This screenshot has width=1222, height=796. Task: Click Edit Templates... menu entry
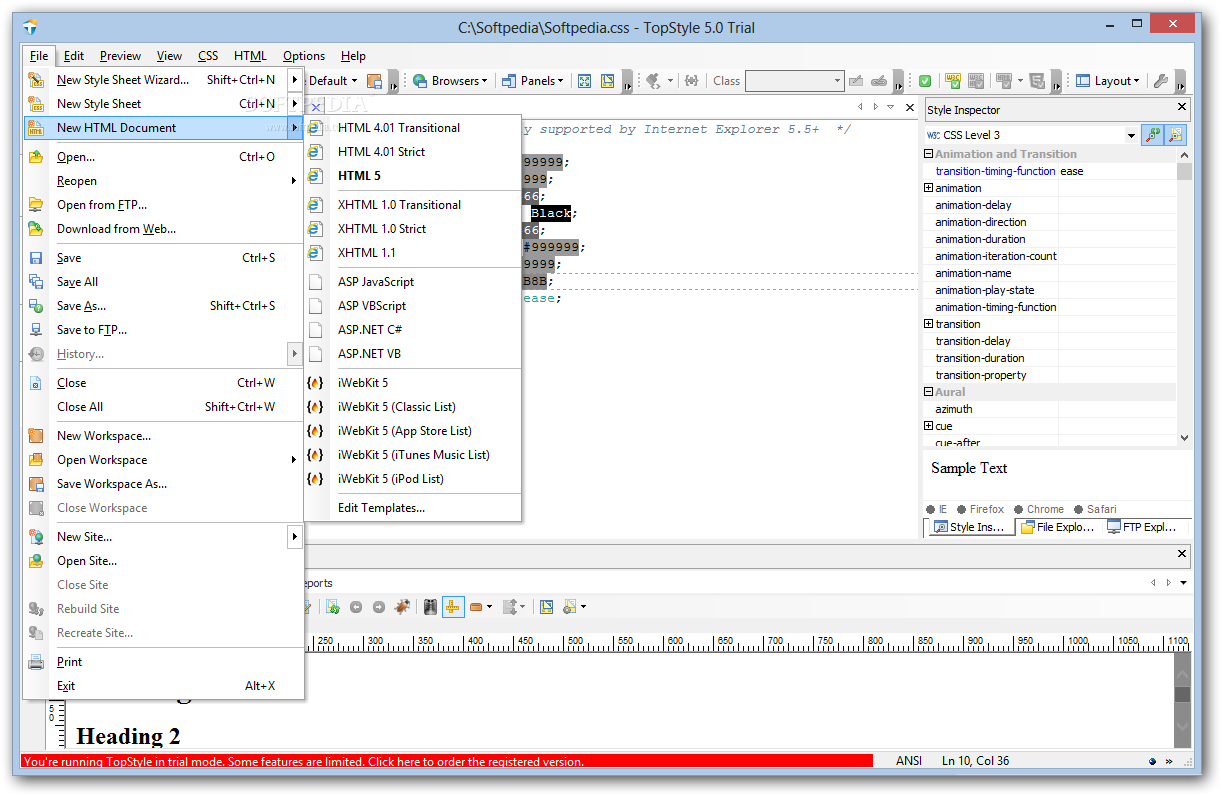click(413, 508)
